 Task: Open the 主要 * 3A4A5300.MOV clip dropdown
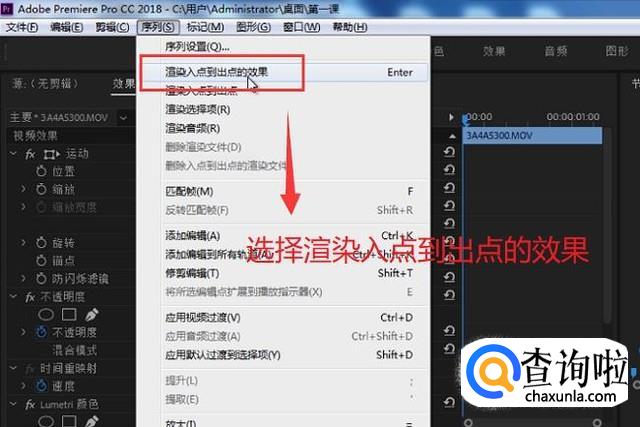tap(123, 118)
